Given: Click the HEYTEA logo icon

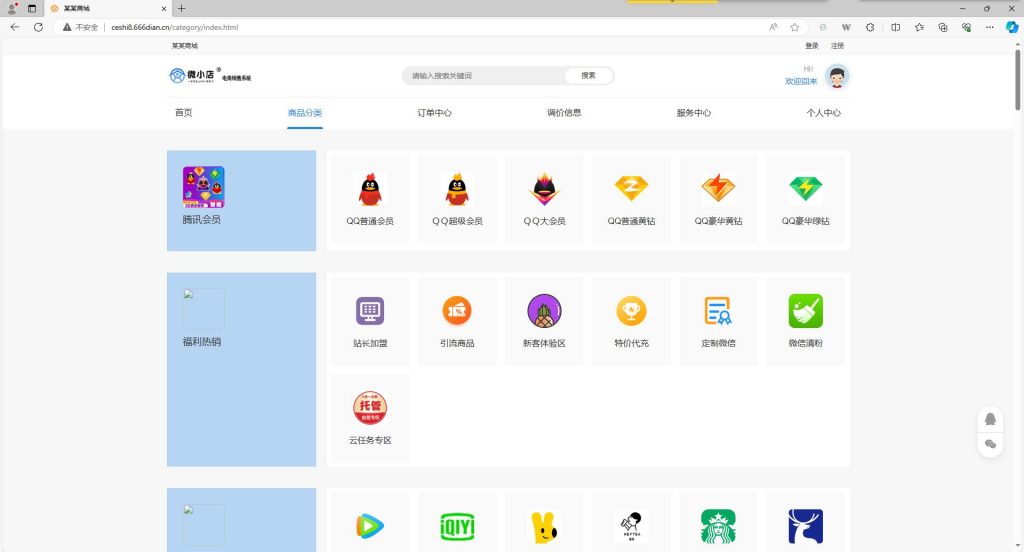Looking at the screenshot, I should point(631,527).
